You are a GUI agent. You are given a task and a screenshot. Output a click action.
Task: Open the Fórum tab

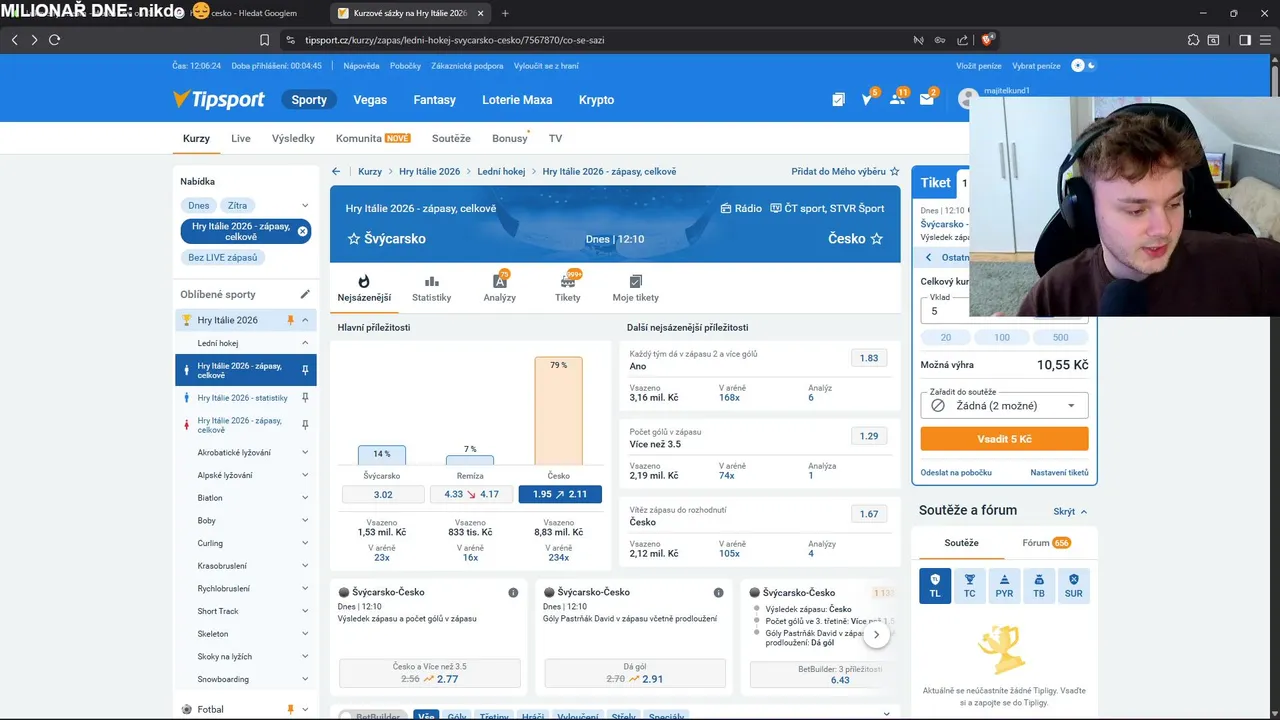click(1046, 543)
